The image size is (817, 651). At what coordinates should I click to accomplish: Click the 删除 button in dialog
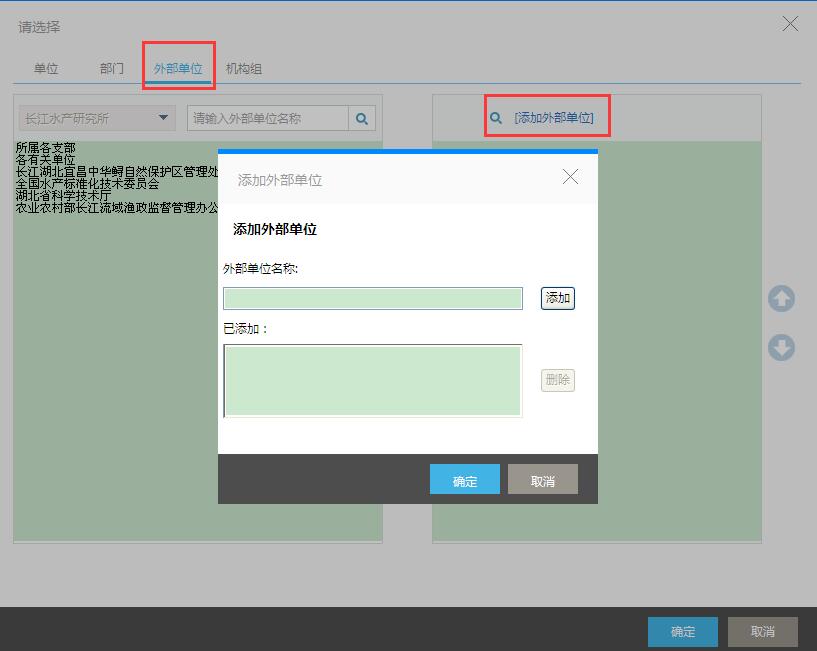558,380
